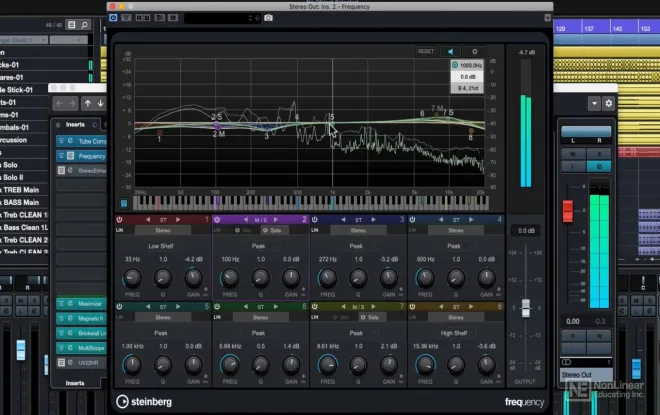This screenshot has height=415, width=660.
Task: Click the up arrow in the channel settings toolbar
Action: click(x=88, y=103)
